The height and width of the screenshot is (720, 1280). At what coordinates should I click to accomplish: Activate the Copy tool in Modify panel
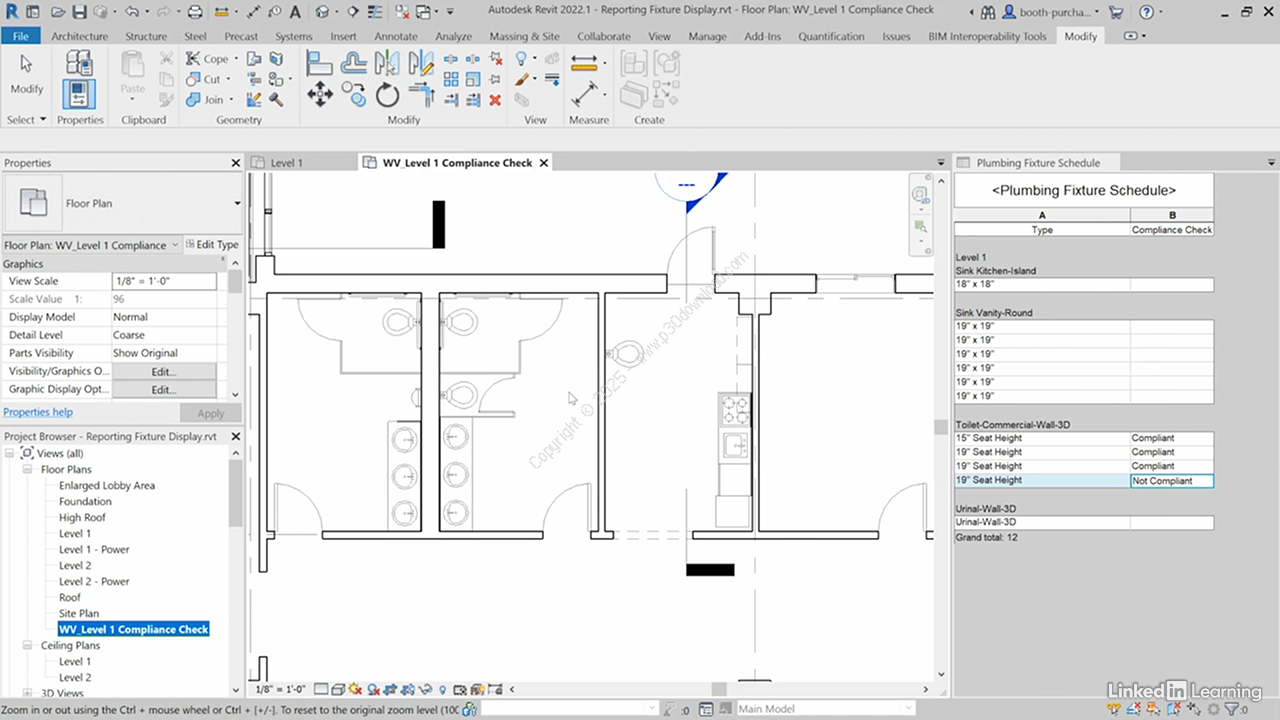click(x=353, y=94)
